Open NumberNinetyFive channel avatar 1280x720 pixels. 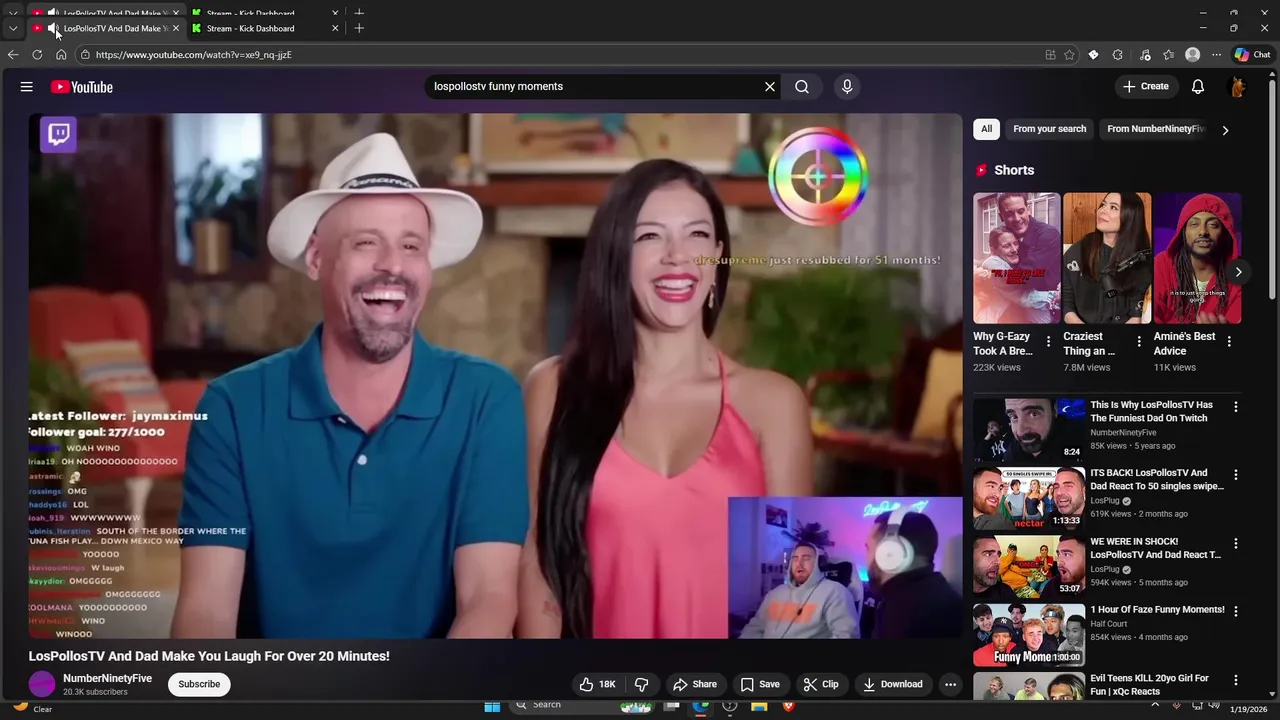[x=42, y=684]
